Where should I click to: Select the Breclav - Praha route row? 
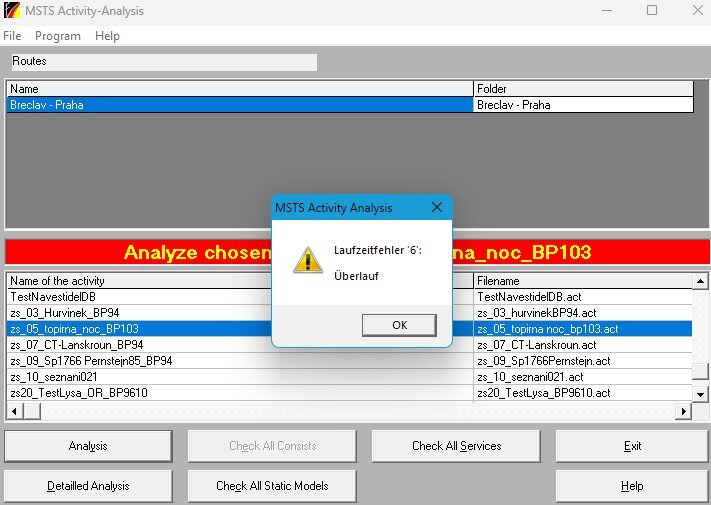240,105
